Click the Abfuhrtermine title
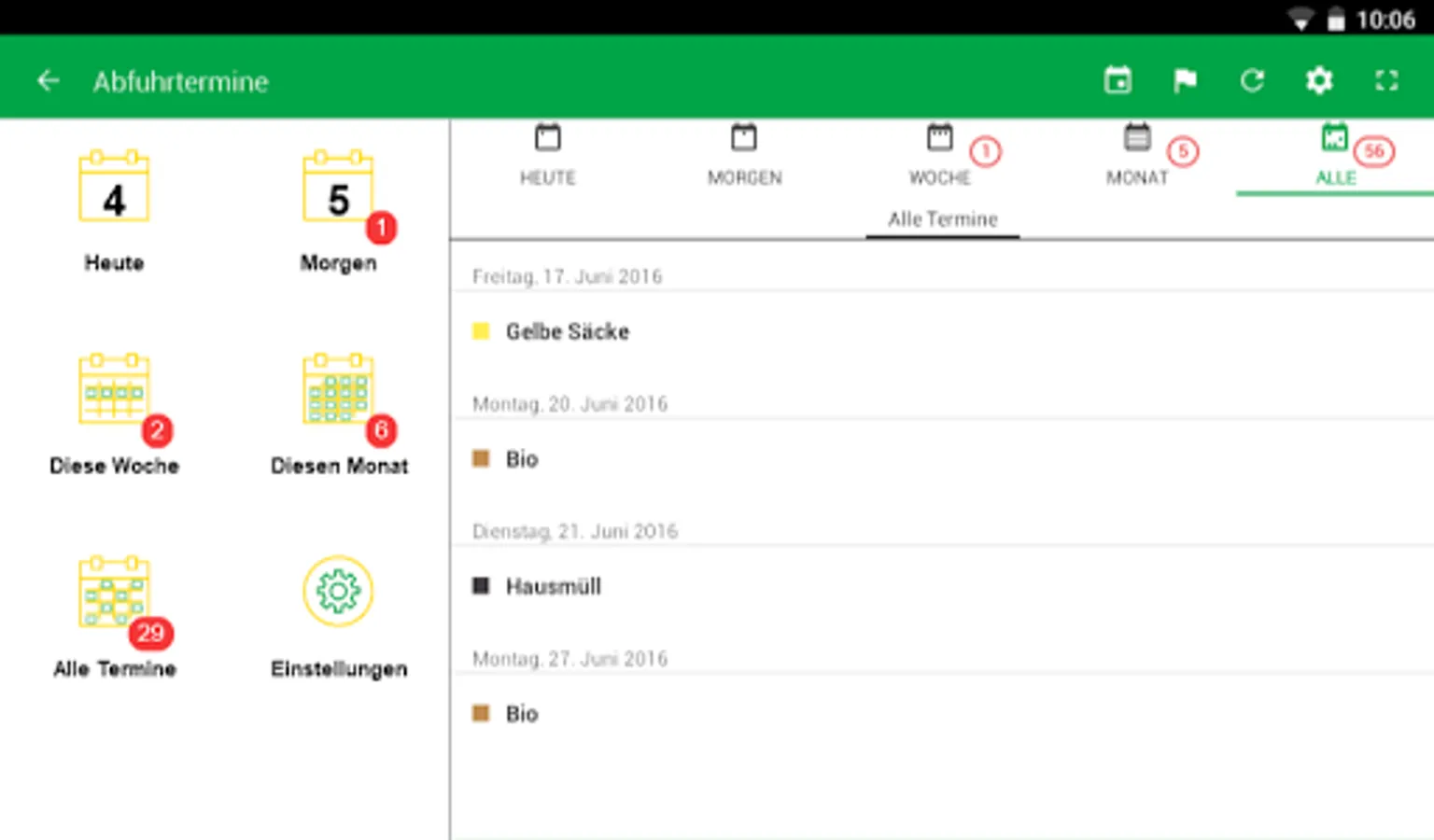This screenshot has width=1434, height=840. (x=180, y=82)
